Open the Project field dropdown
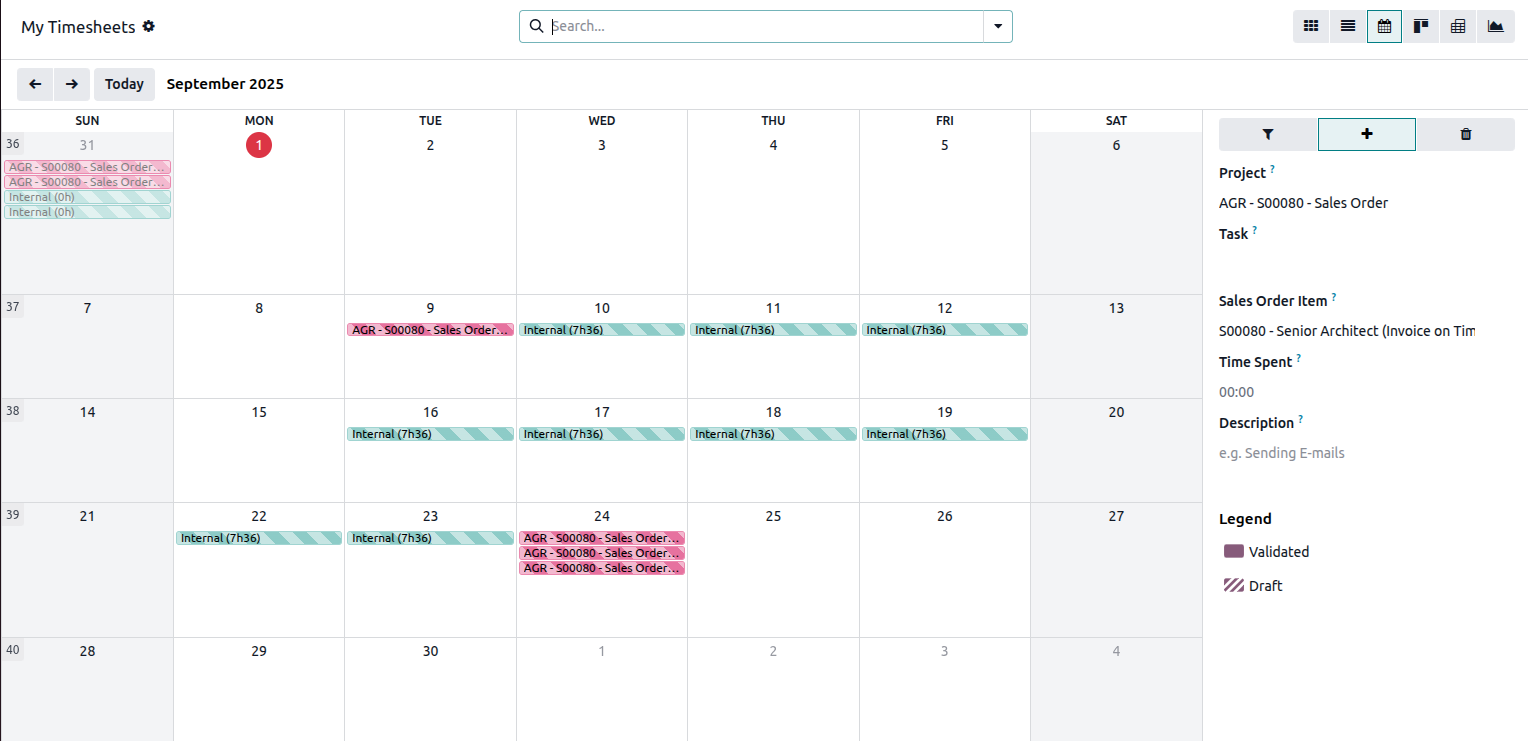 point(1347,203)
